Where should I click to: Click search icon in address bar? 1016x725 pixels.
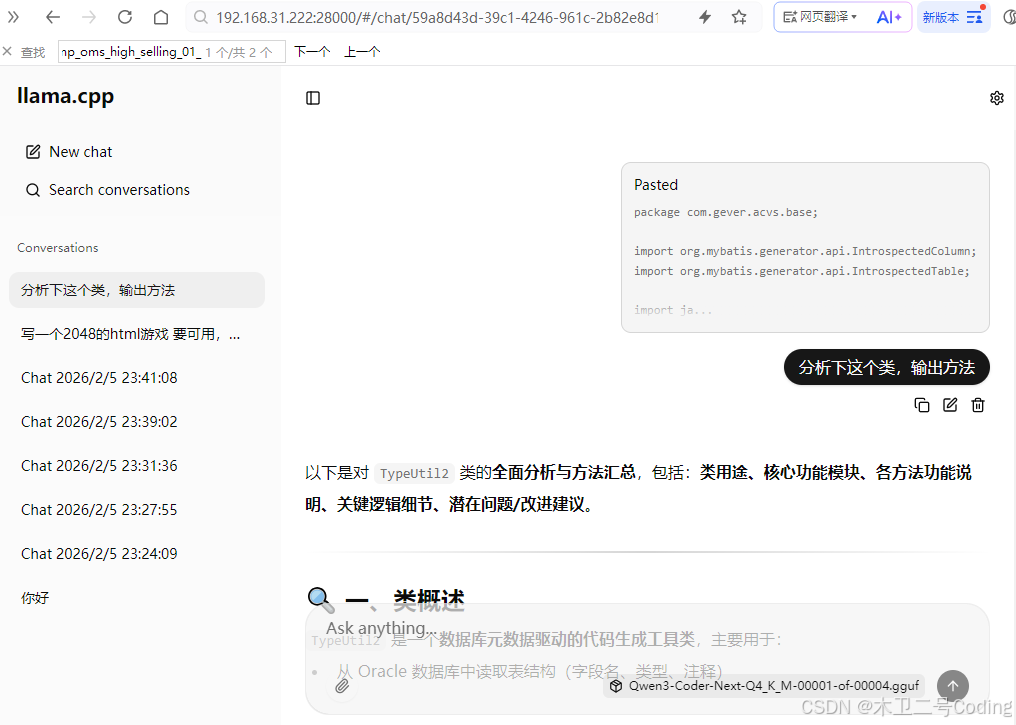[x=201, y=17]
